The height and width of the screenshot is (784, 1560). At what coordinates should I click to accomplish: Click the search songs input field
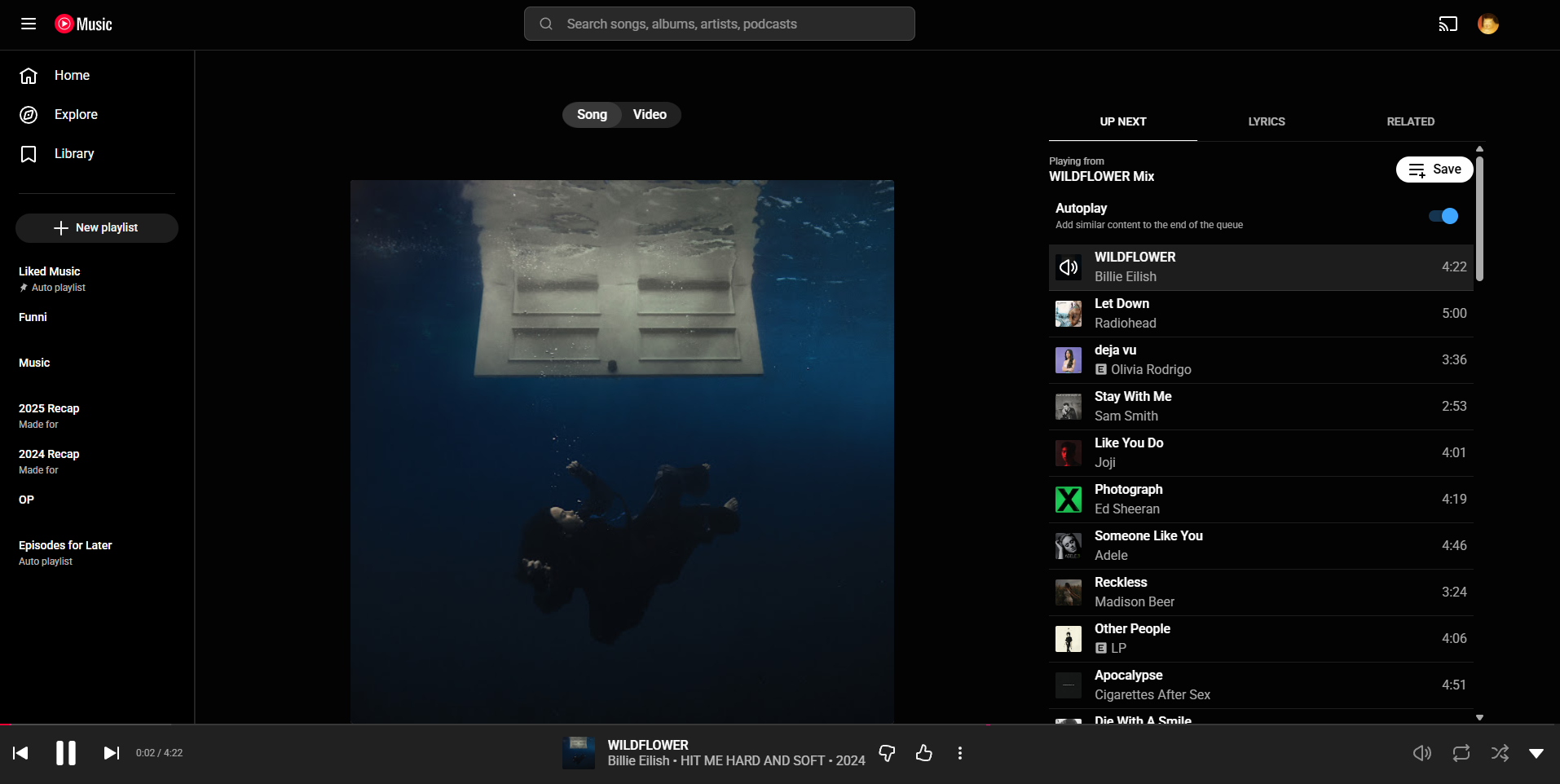point(720,24)
